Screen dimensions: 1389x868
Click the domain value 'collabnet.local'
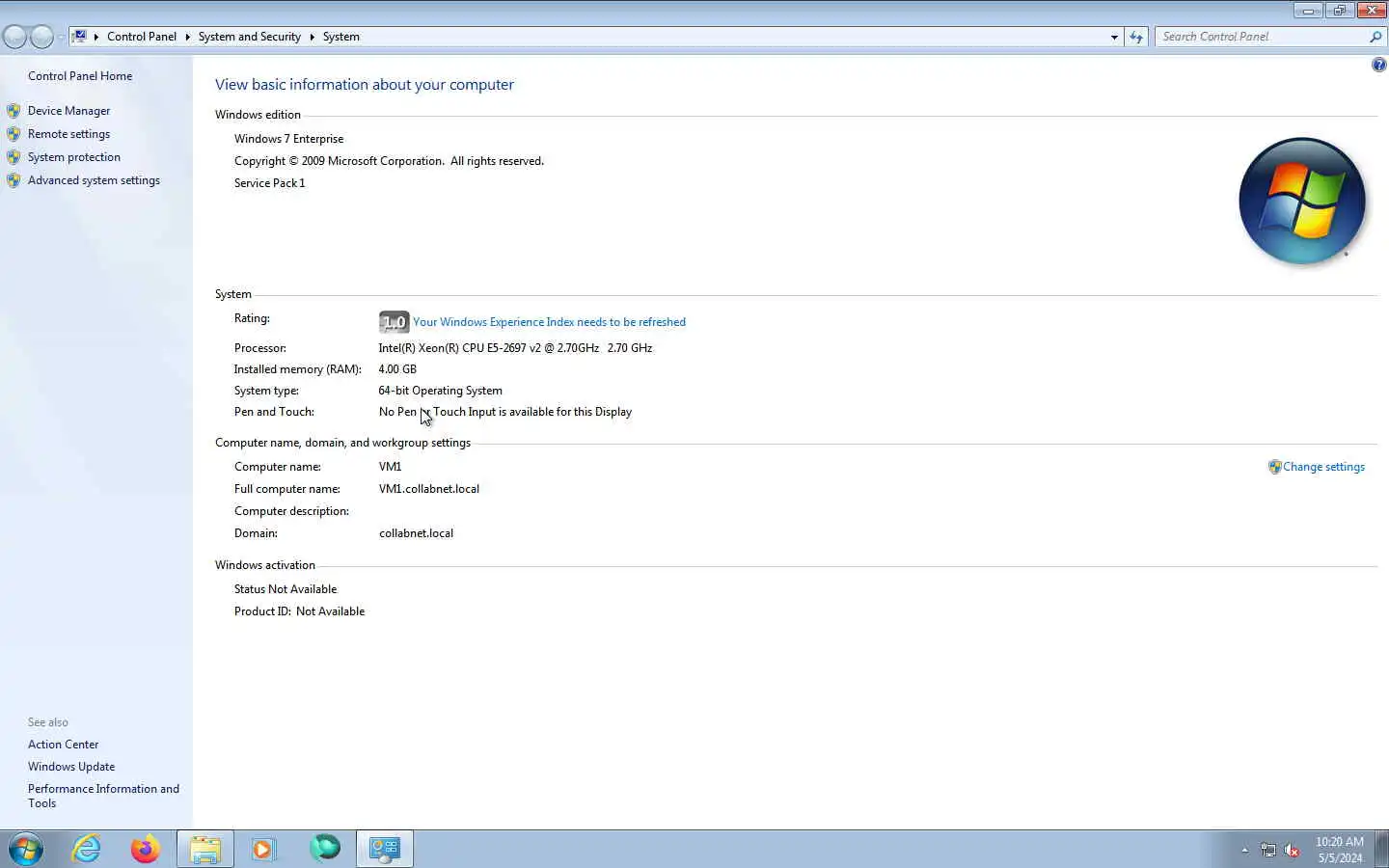(416, 533)
